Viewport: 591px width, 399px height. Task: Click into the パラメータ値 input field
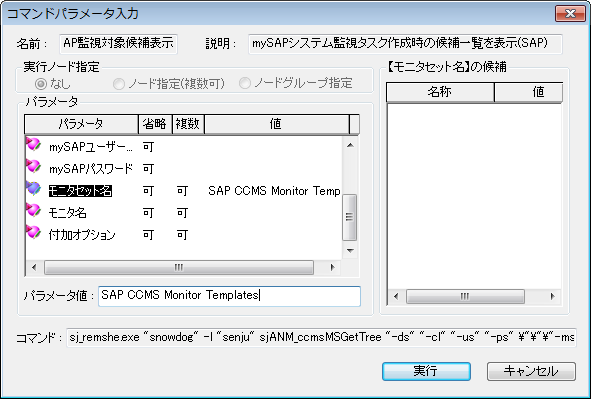(x=229, y=296)
